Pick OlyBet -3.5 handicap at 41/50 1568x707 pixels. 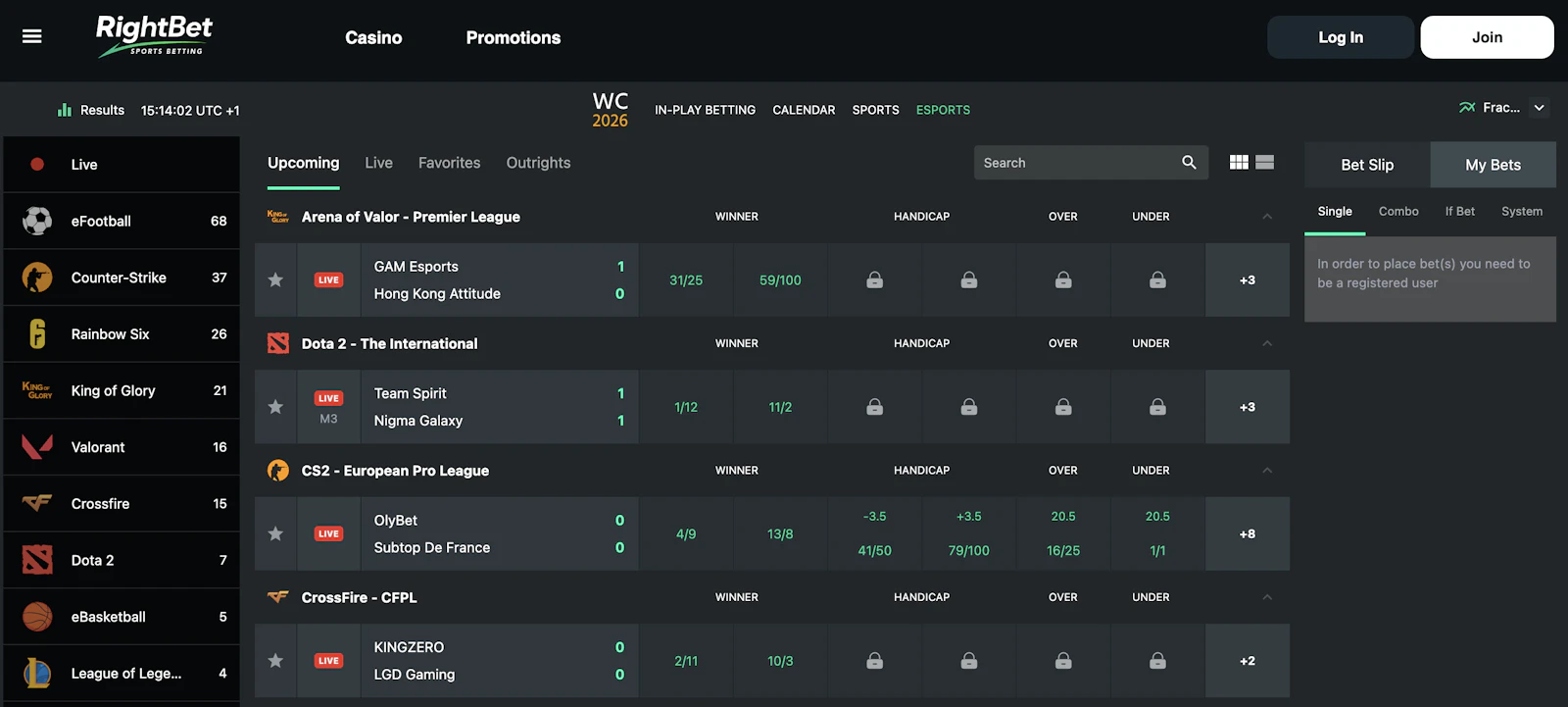click(874, 533)
